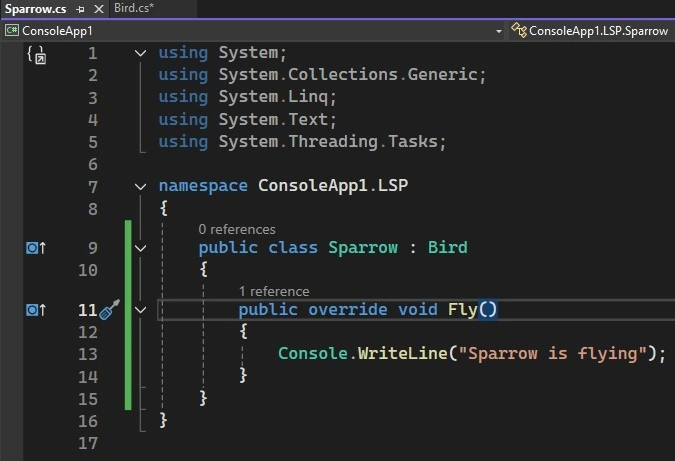The image size is (675, 461).
Task: Click the C# project icon beside ConsoleApp1
Action: (x=11, y=31)
